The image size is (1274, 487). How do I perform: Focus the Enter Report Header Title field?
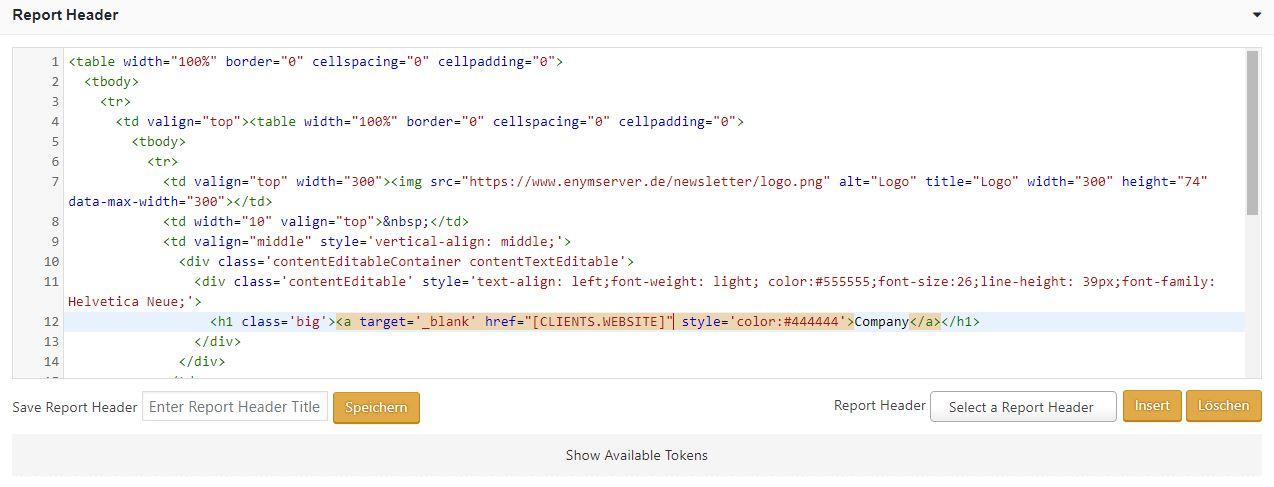tap(235, 407)
